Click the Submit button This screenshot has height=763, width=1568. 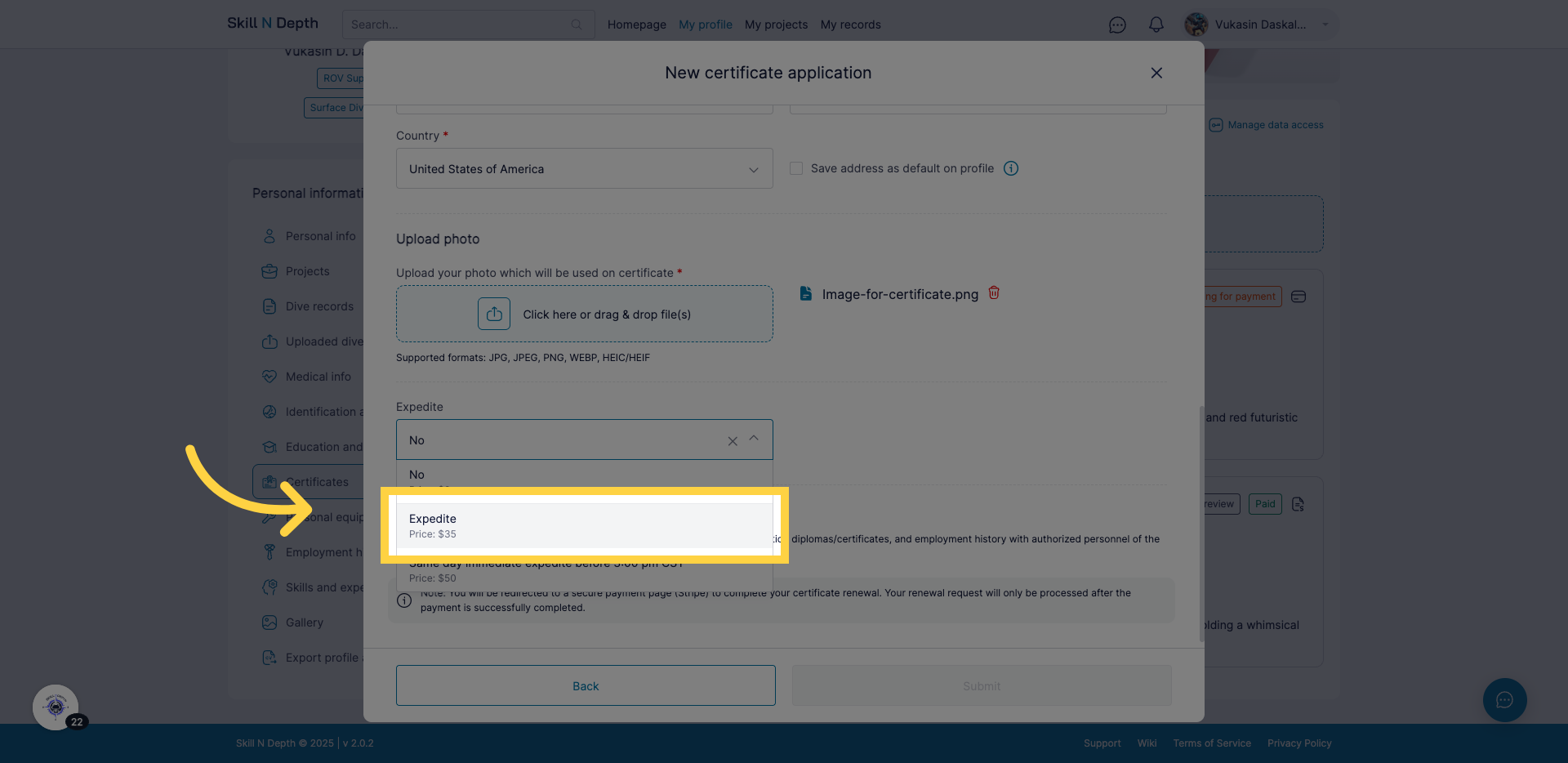982,685
